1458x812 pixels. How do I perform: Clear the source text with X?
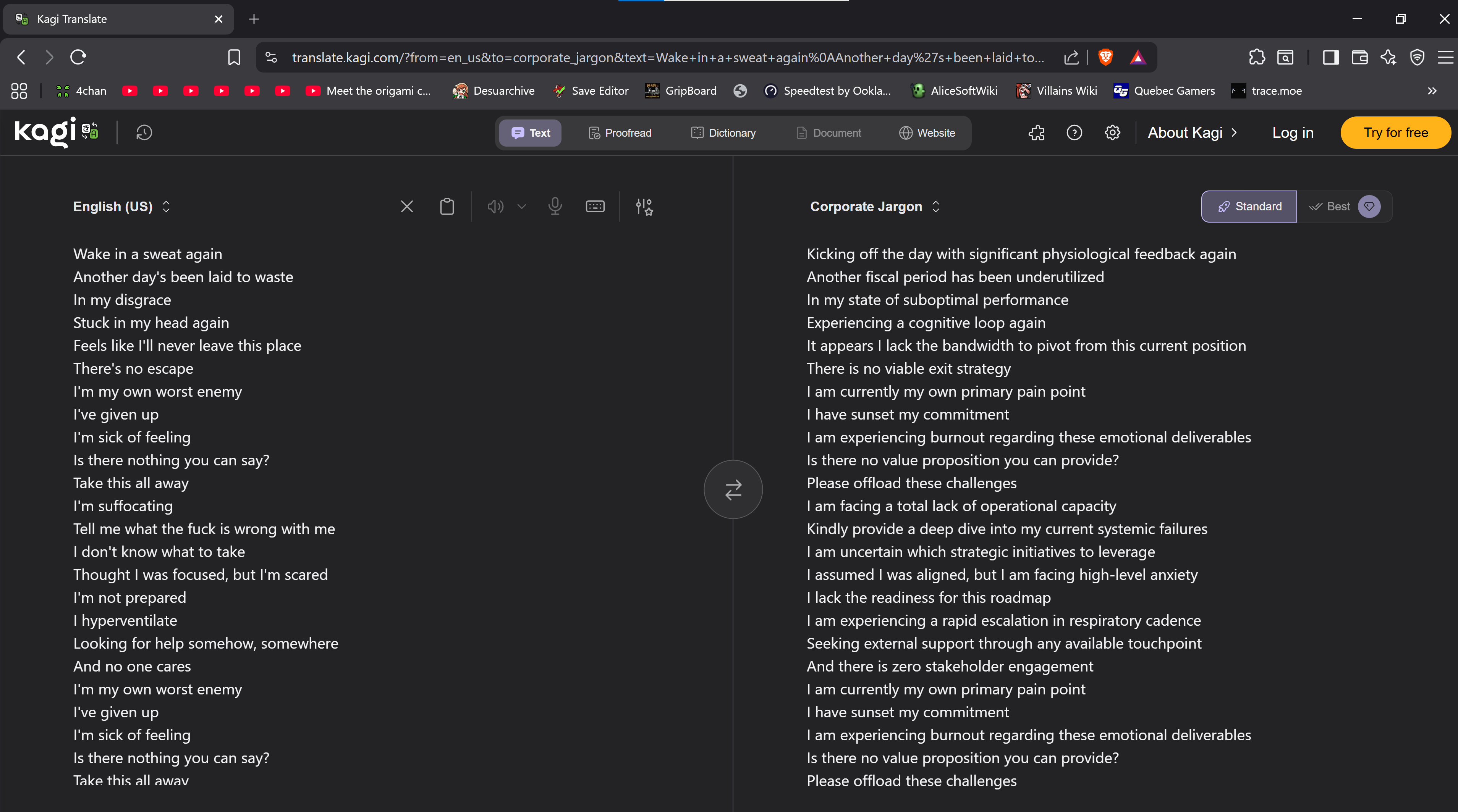pyautogui.click(x=406, y=207)
